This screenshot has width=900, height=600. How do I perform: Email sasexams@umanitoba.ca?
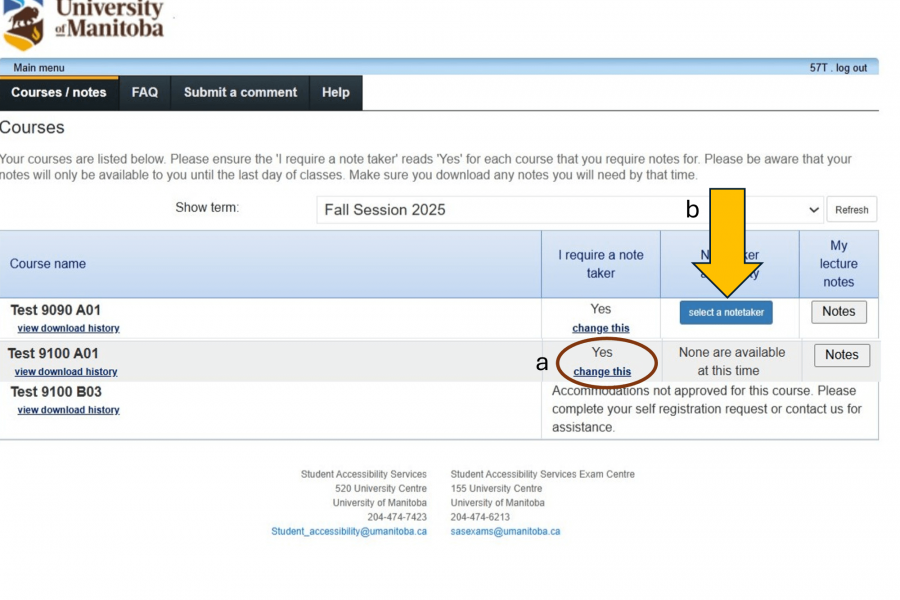point(505,531)
